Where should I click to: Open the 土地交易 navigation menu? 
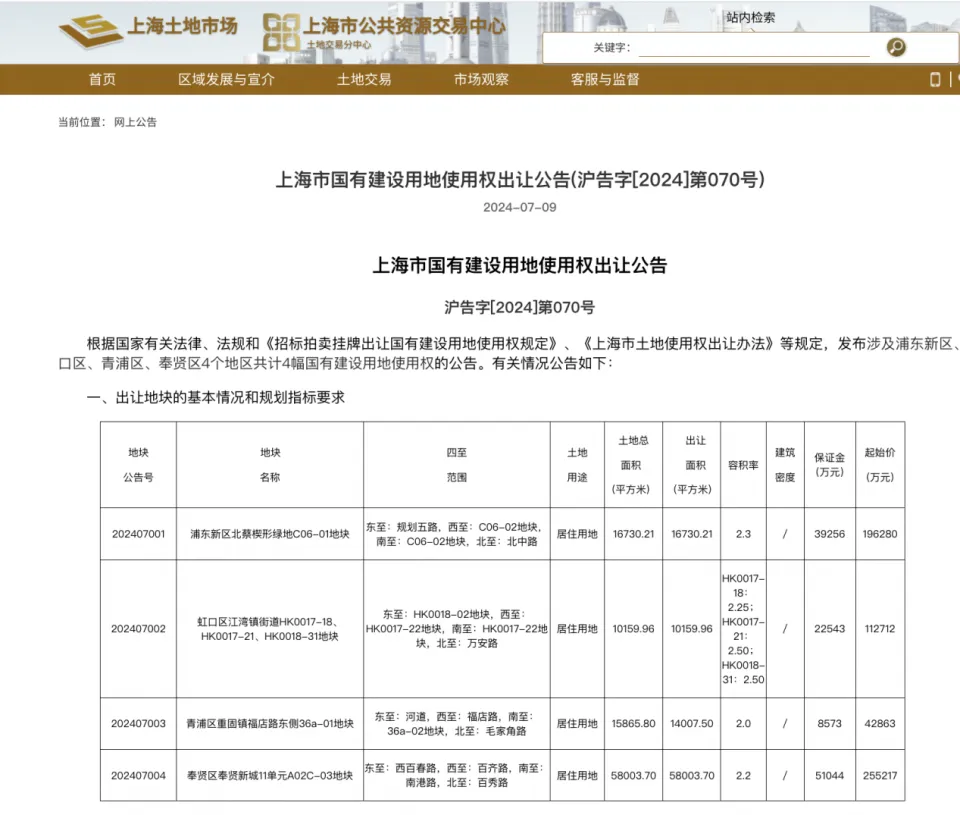(364, 79)
